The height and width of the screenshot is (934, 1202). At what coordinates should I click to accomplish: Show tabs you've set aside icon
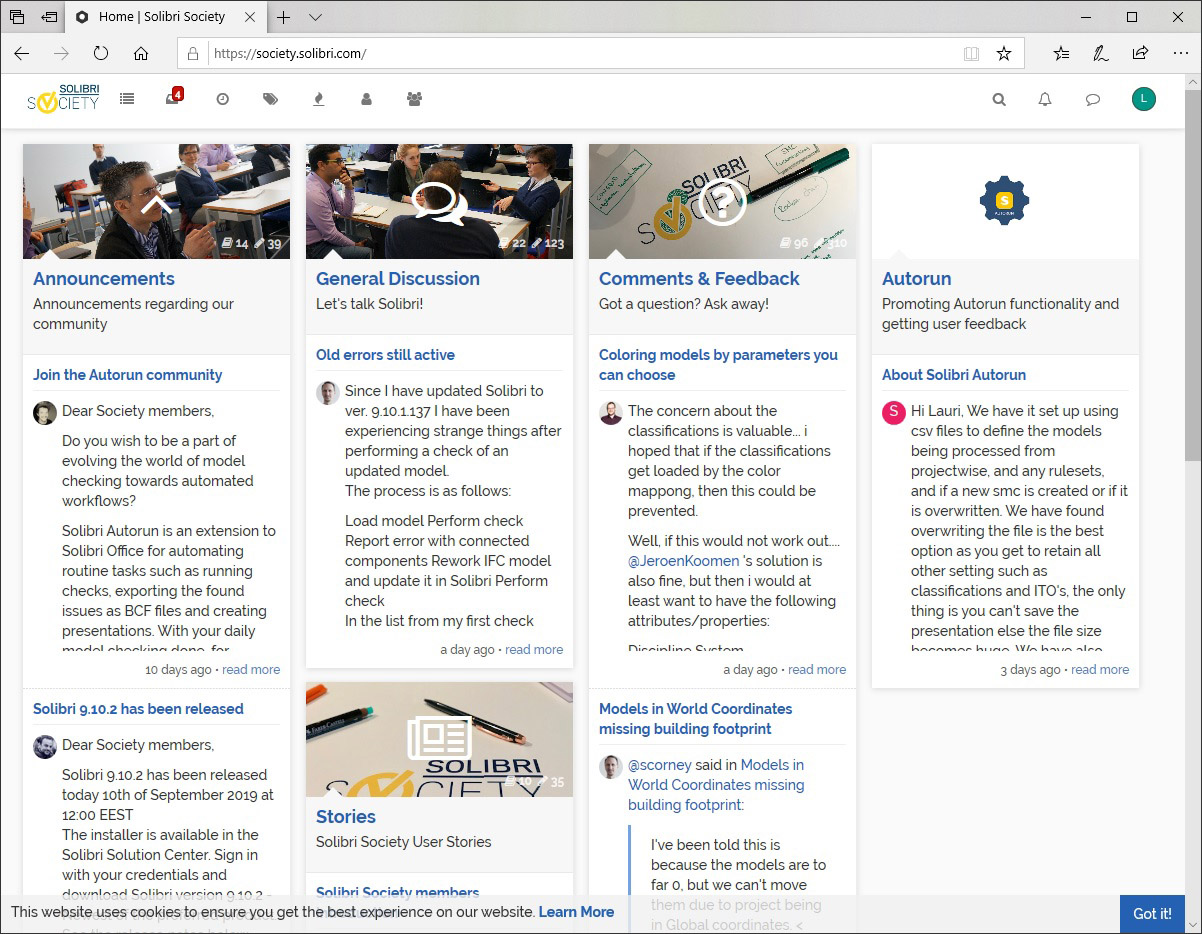pyautogui.click(x=17, y=17)
